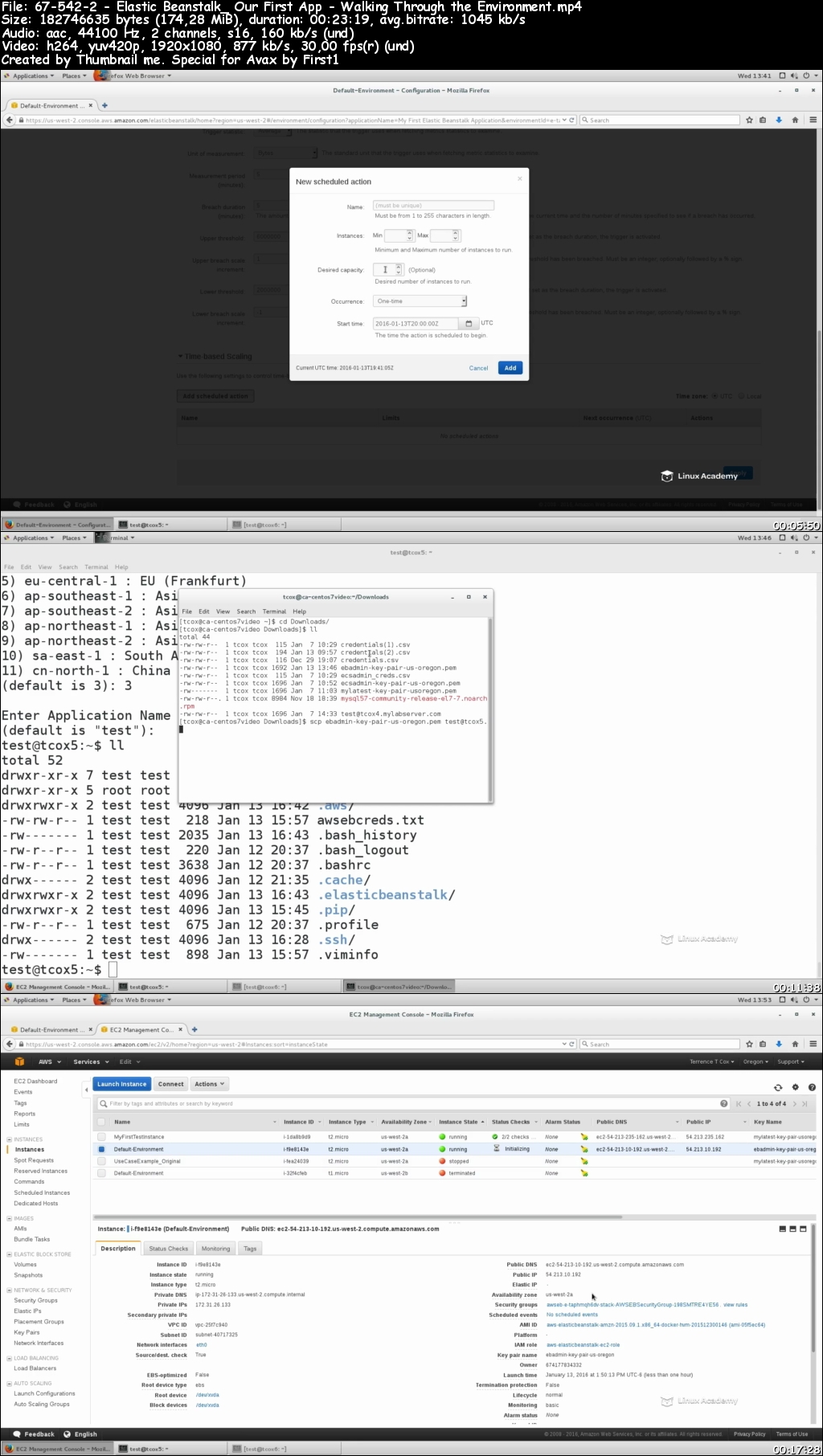Click home icon in Default-Environment Configuration Firefox window

[795, 120]
